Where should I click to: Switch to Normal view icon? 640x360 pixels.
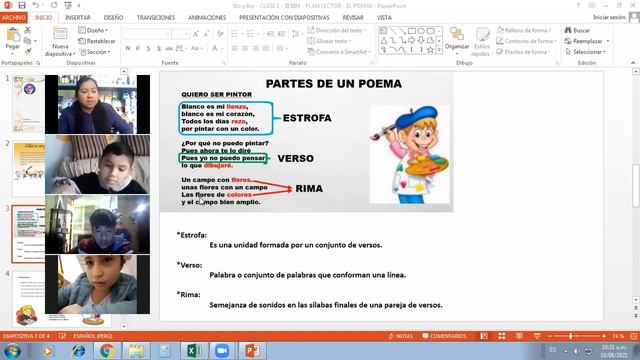coord(484,336)
